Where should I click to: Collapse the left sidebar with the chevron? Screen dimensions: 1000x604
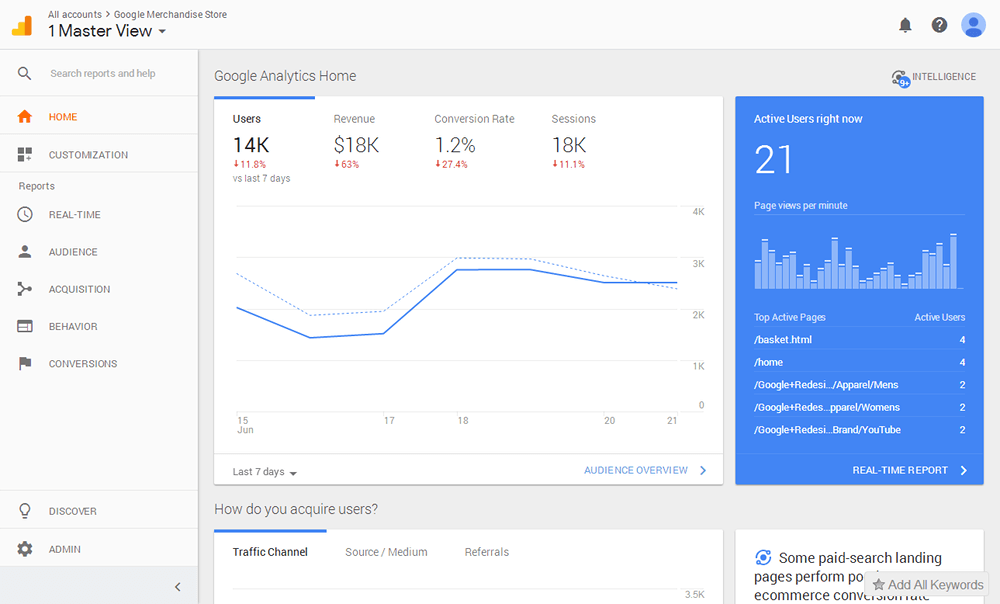[178, 587]
